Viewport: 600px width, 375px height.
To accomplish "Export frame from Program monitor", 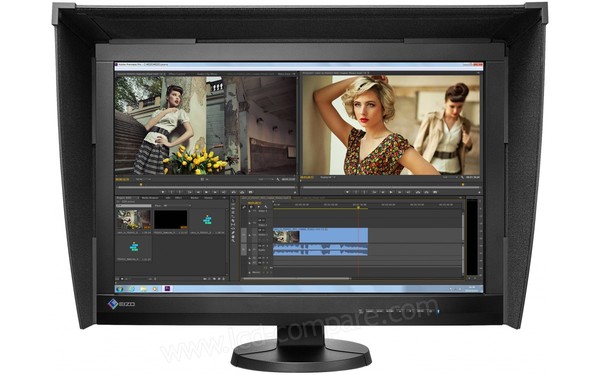I will click(435, 192).
